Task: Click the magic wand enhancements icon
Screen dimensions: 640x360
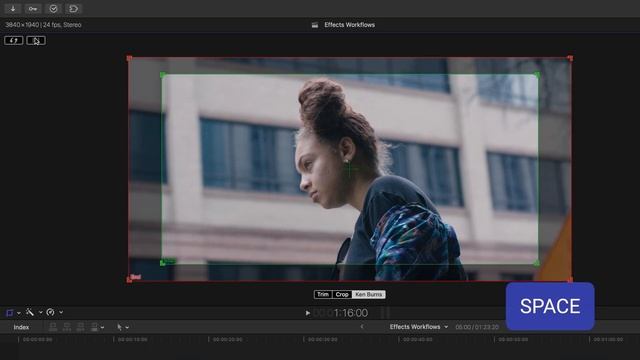Action: click(x=30, y=312)
